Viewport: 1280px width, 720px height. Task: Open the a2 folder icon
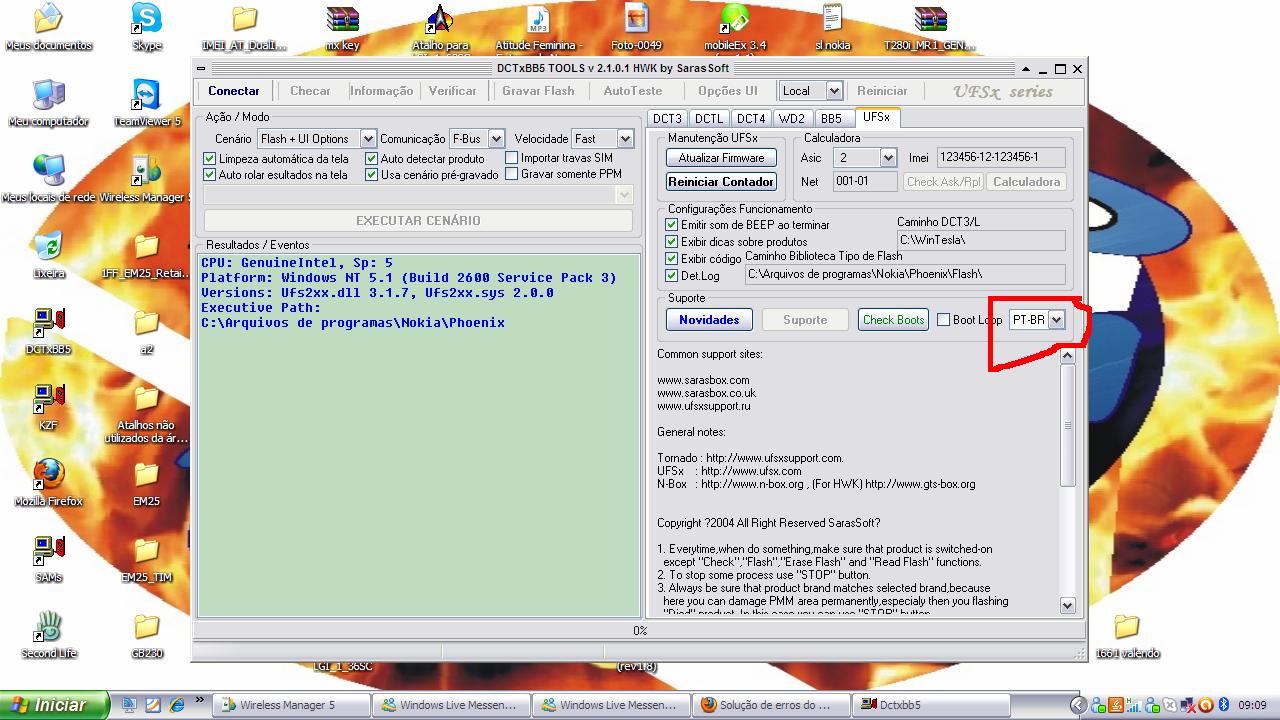point(147,330)
